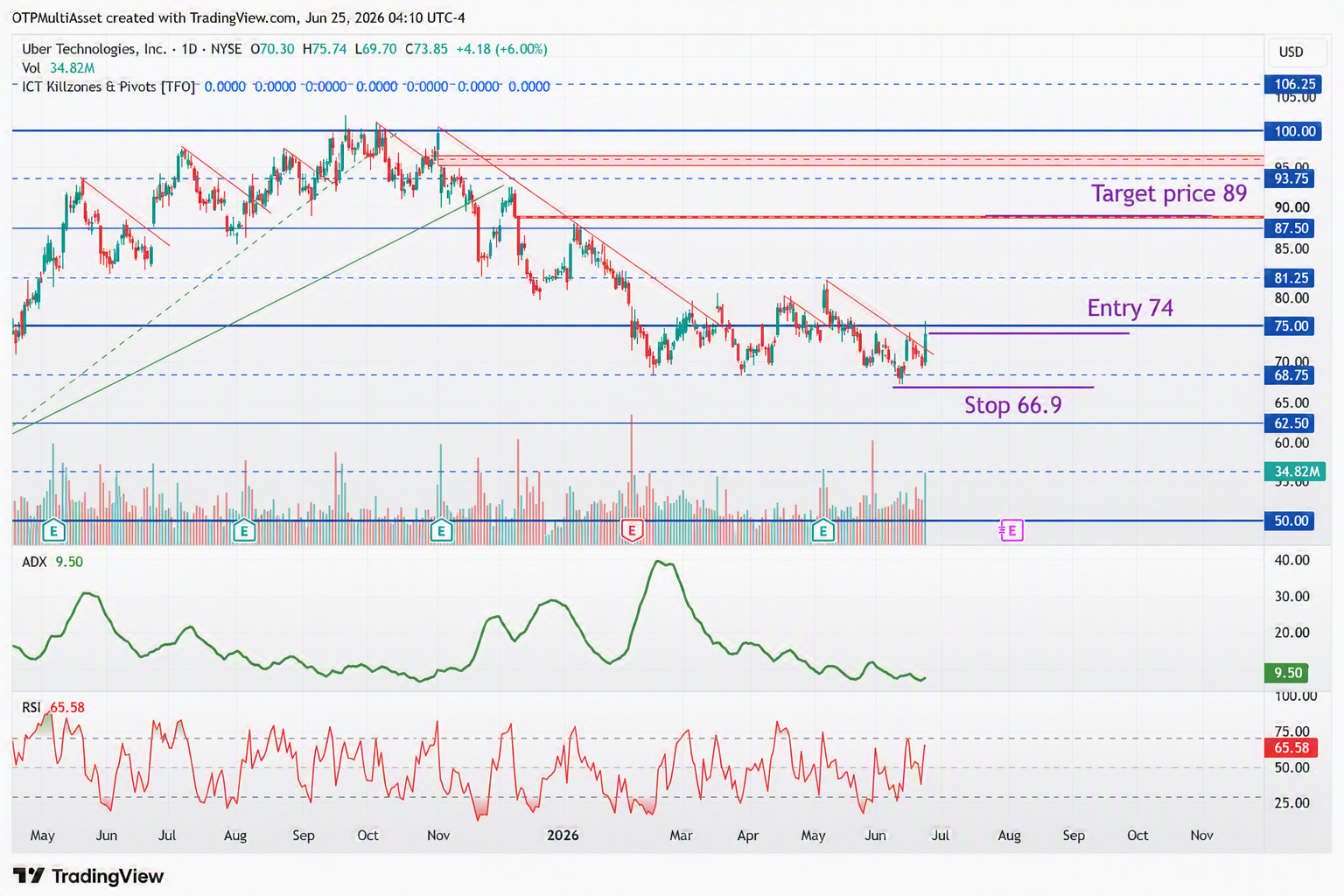The width and height of the screenshot is (1344, 896).
Task: Click the 60.00 price axis value
Action: coord(1292,443)
